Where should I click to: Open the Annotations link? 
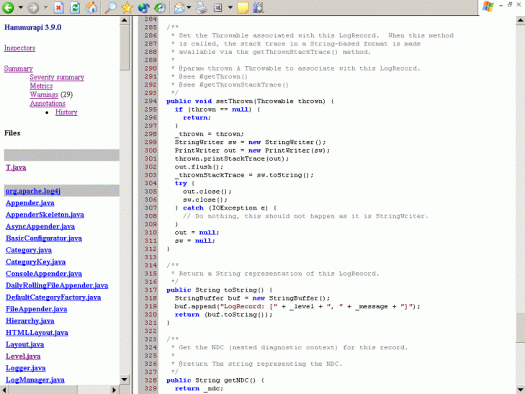pos(48,103)
